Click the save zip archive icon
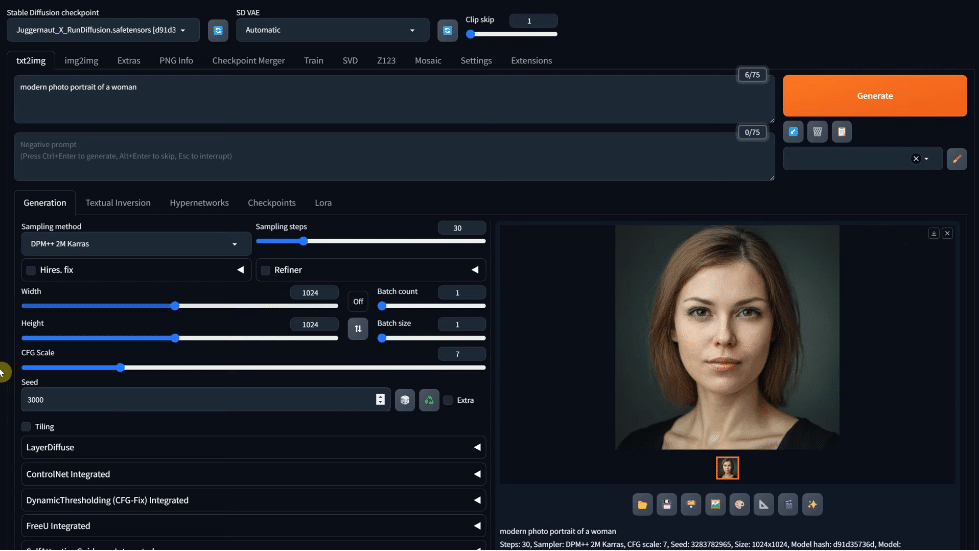Screen dimensions: 979x551 691,504
